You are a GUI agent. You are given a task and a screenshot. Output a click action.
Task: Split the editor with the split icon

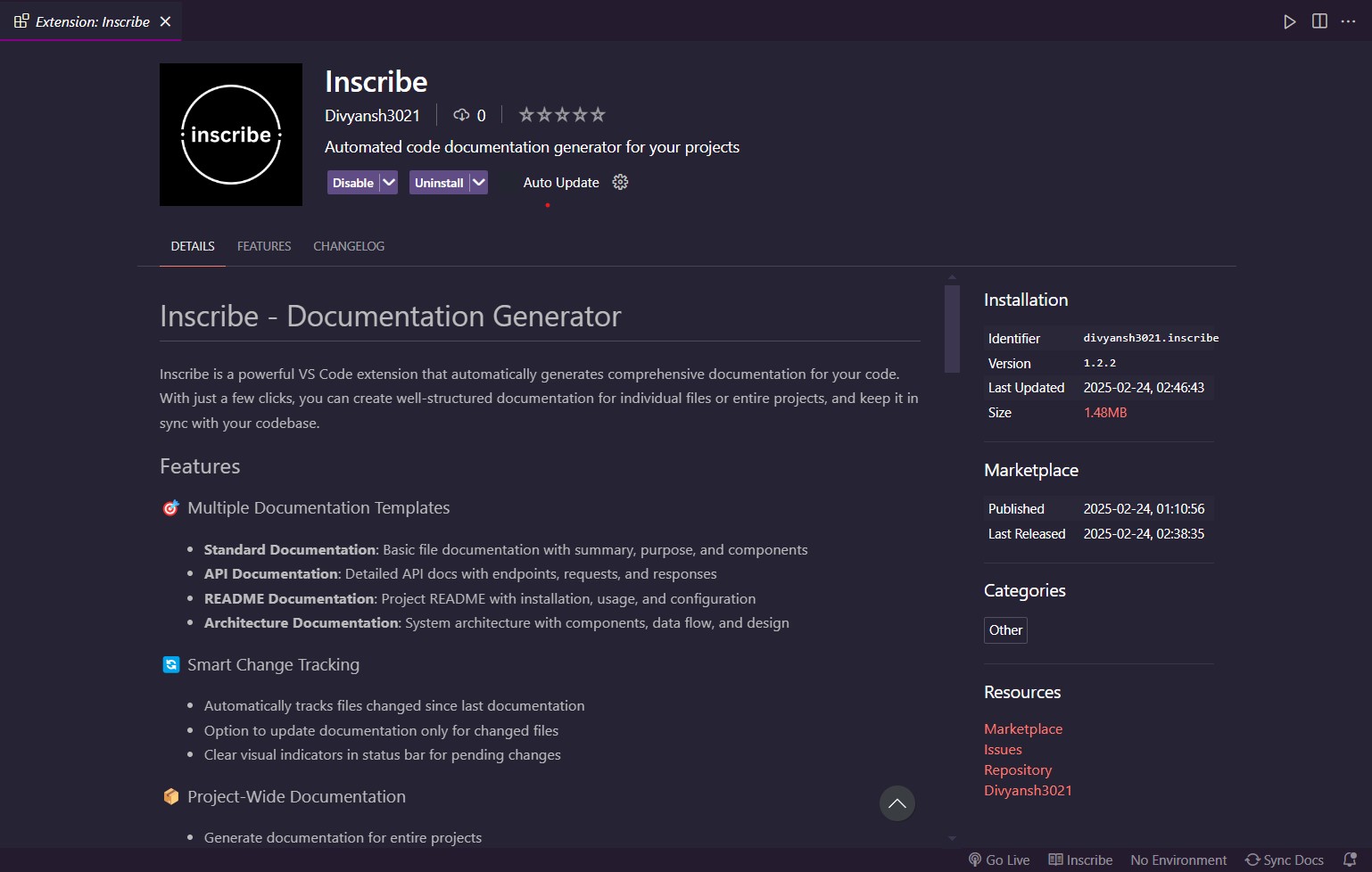tap(1319, 21)
